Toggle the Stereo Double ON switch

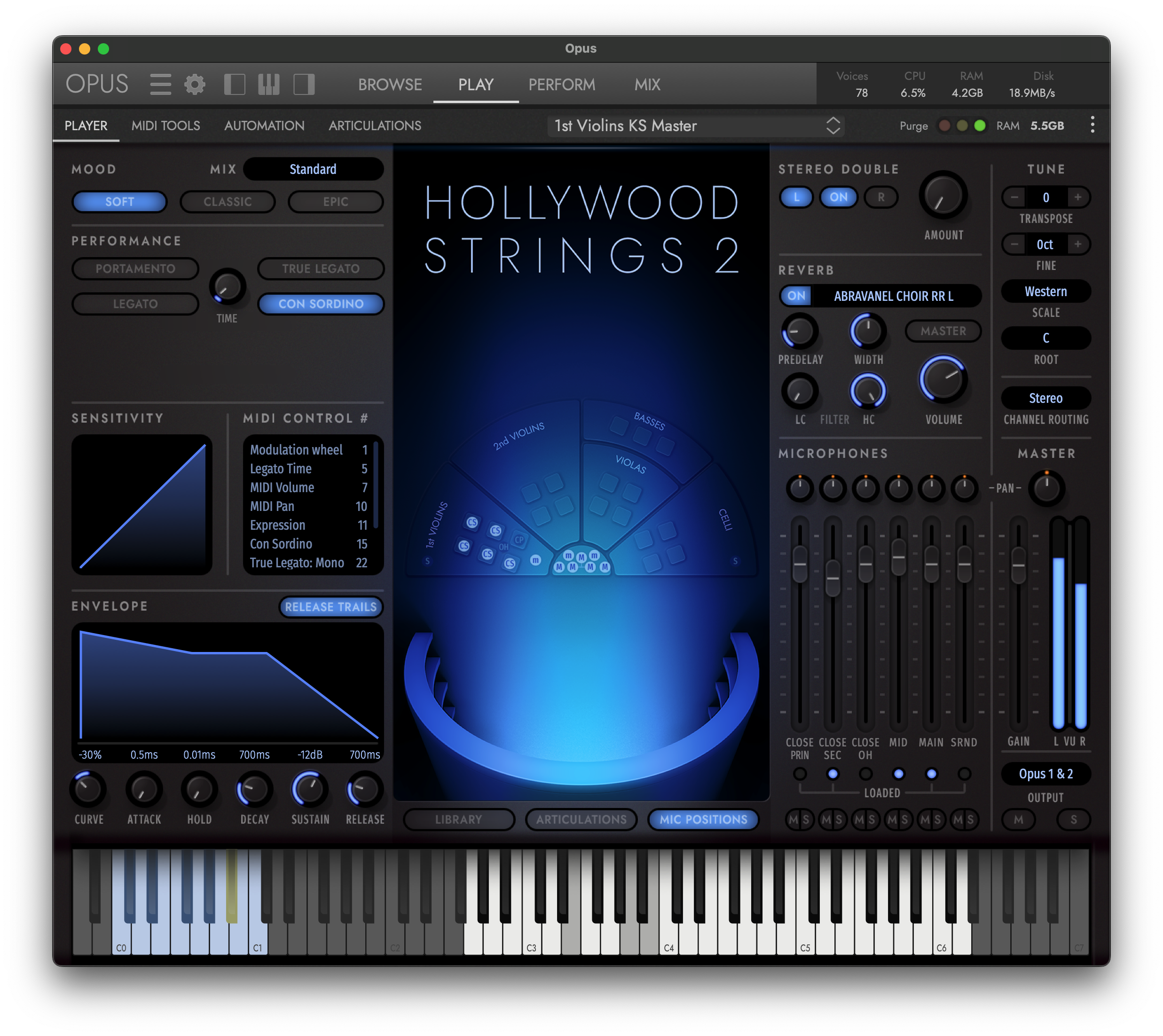[x=839, y=197]
